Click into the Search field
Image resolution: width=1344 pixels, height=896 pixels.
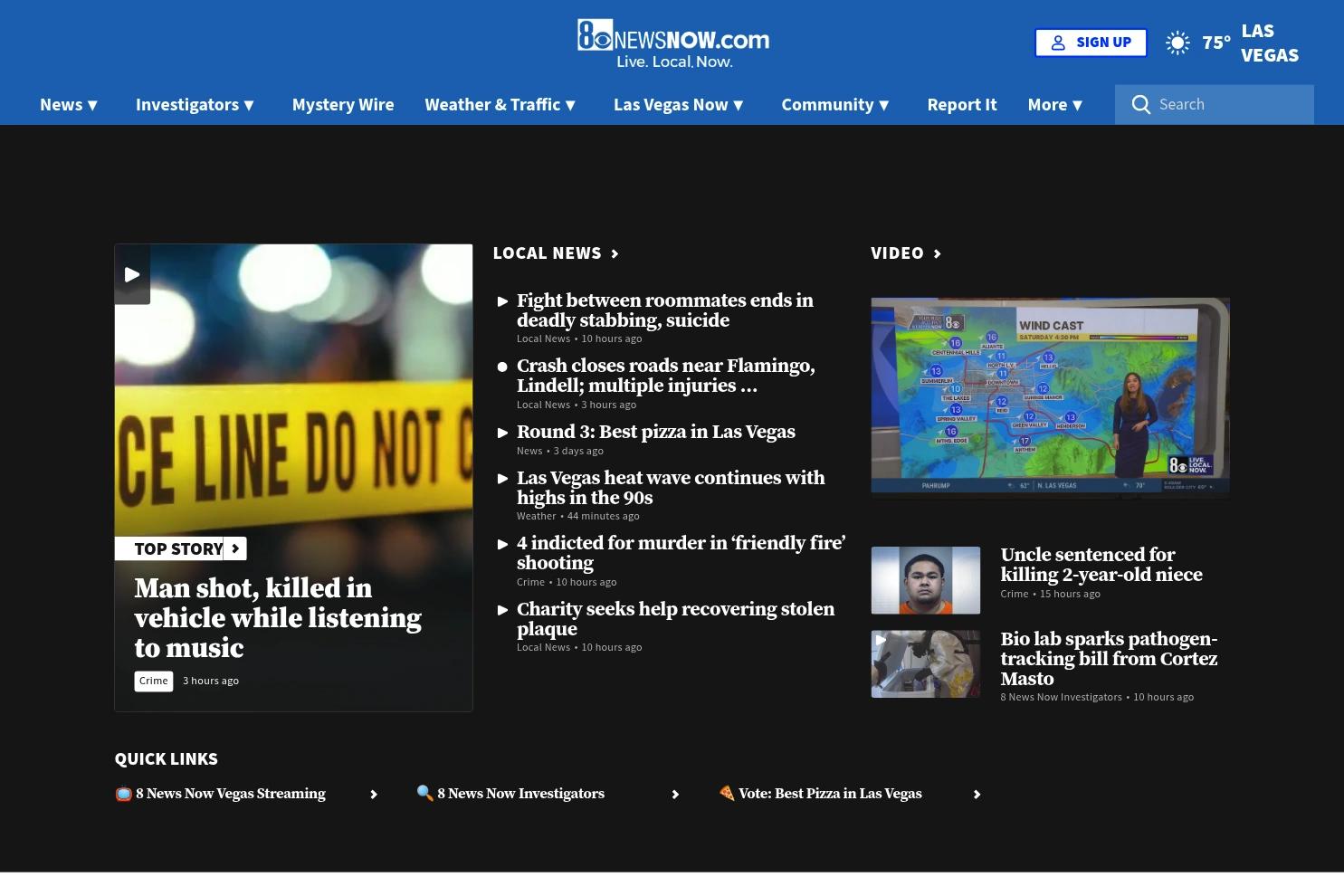[x=1215, y=105]
